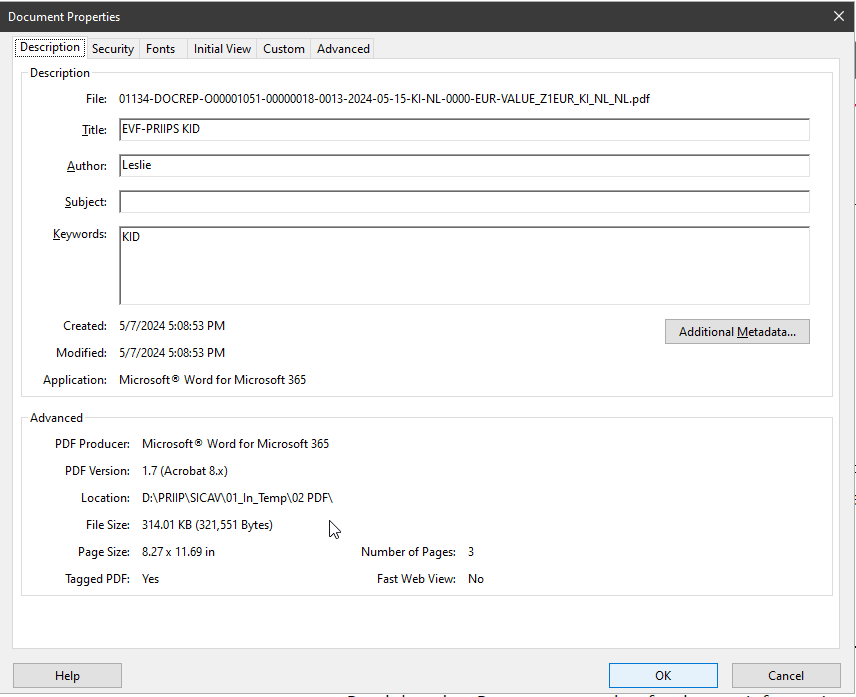Click the empty Subject field
The width and height of the screenshot is (856, 697).
point(464,202)
